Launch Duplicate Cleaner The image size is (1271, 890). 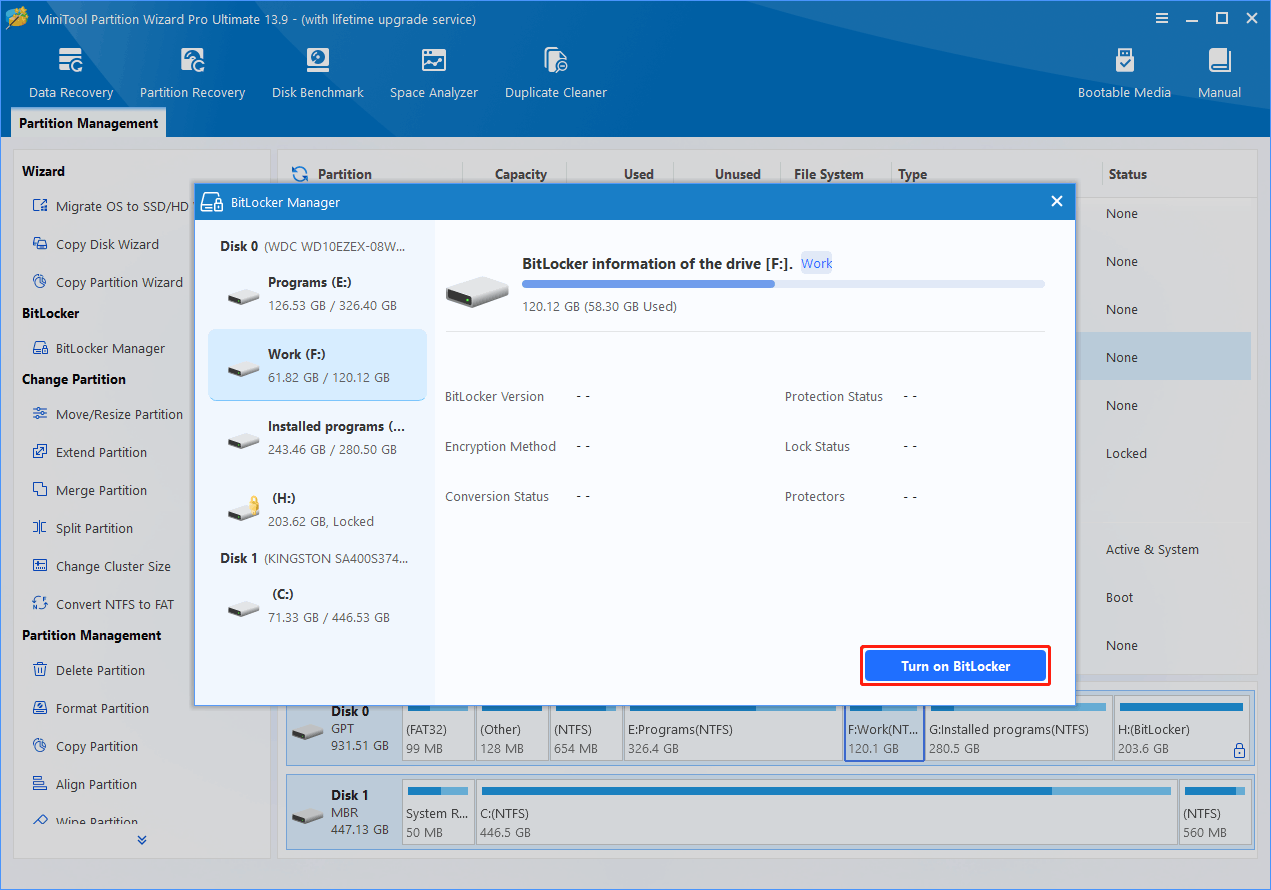pyautogui.click(x=556, y=73)
